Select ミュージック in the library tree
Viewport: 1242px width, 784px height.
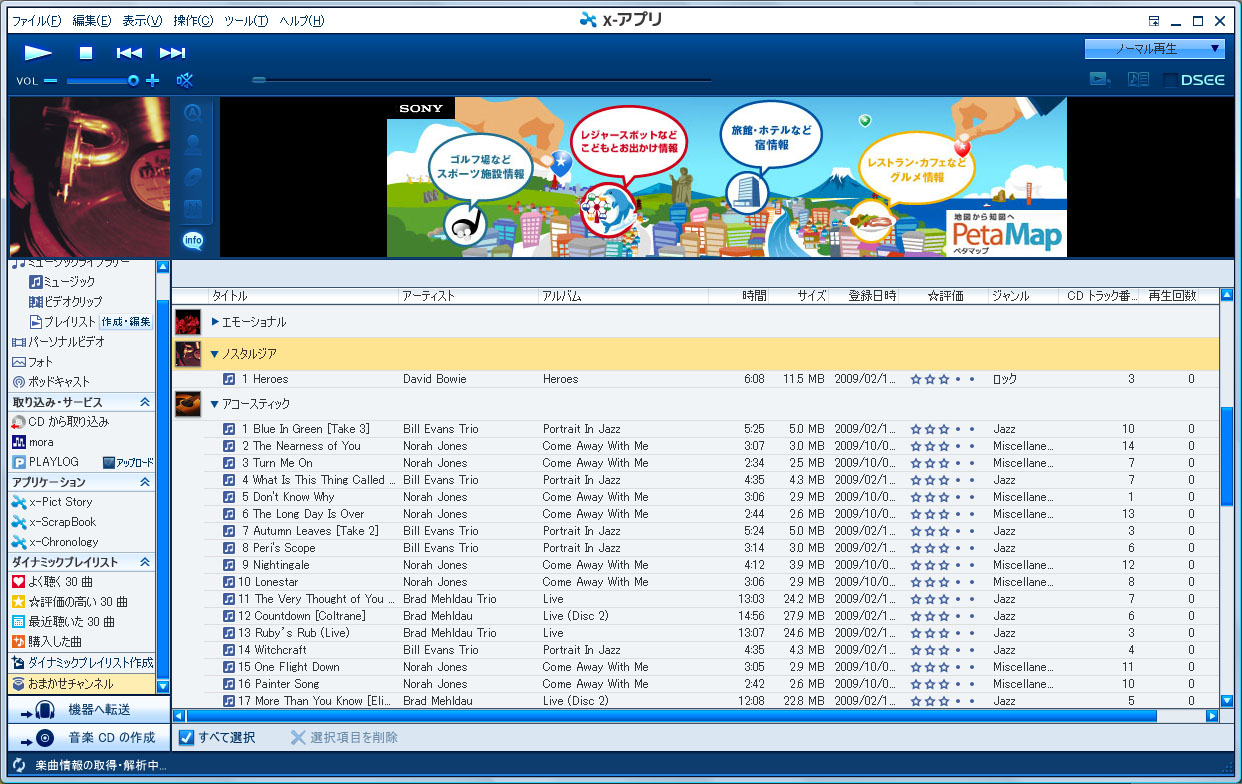tap(62, 282)
